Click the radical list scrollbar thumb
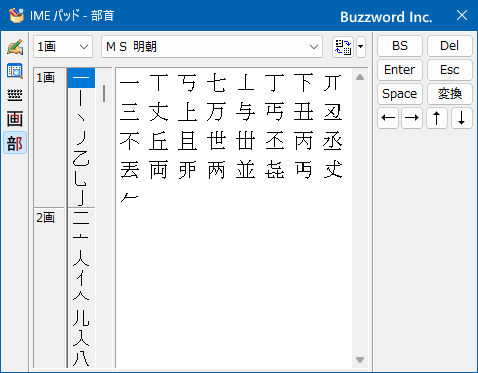The height and width of the screenshot is (373, 478). (104, 93)
